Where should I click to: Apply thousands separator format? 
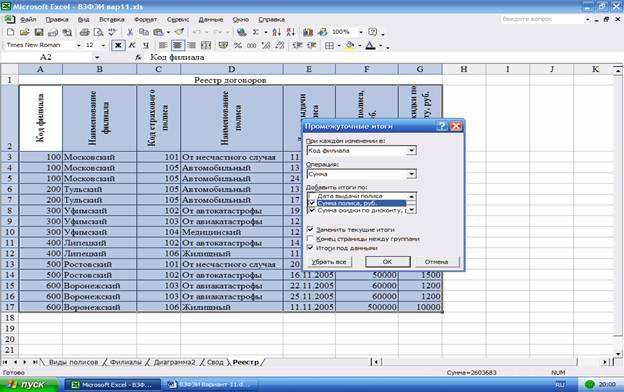tap(252, 45)
